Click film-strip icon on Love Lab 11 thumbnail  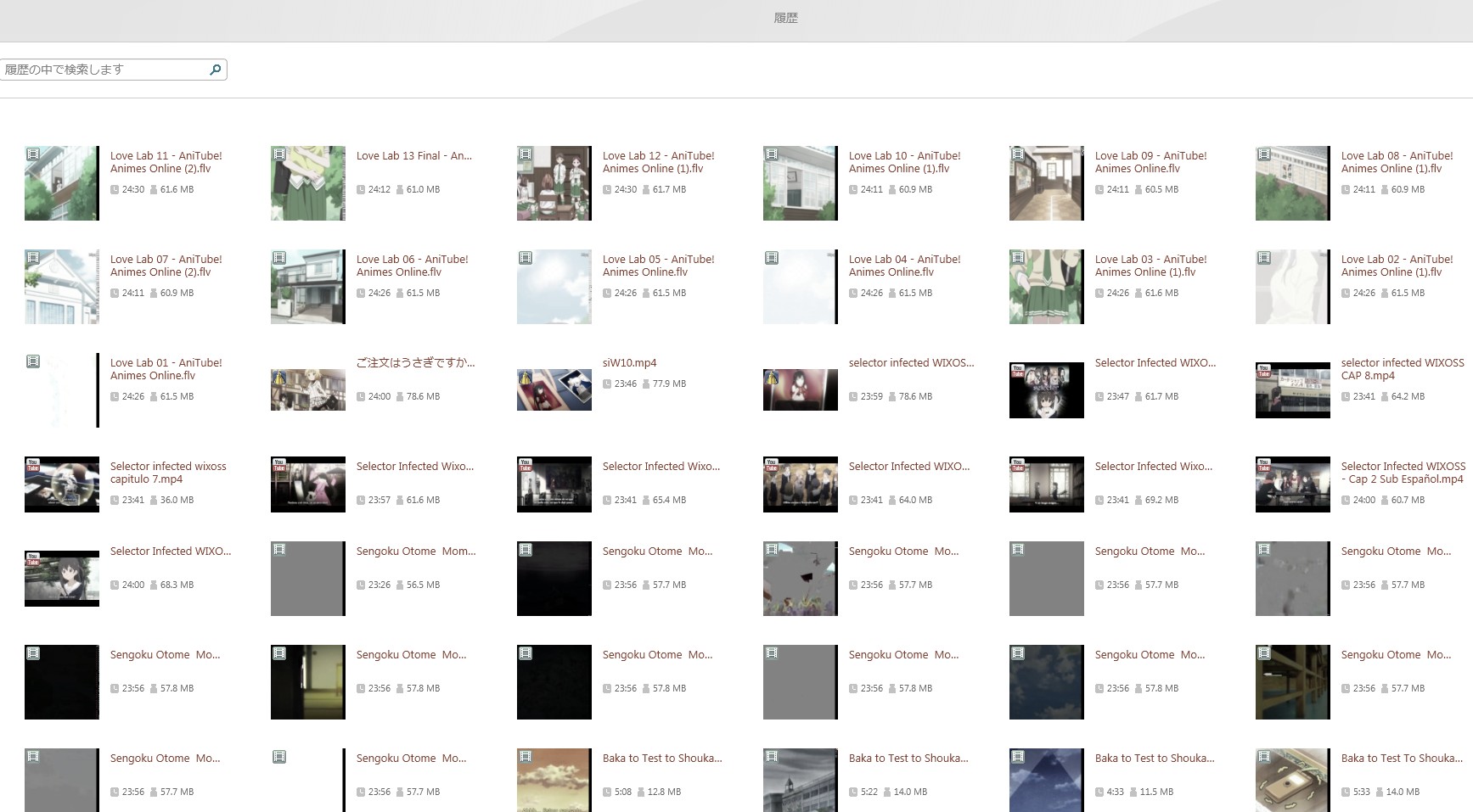33,154
